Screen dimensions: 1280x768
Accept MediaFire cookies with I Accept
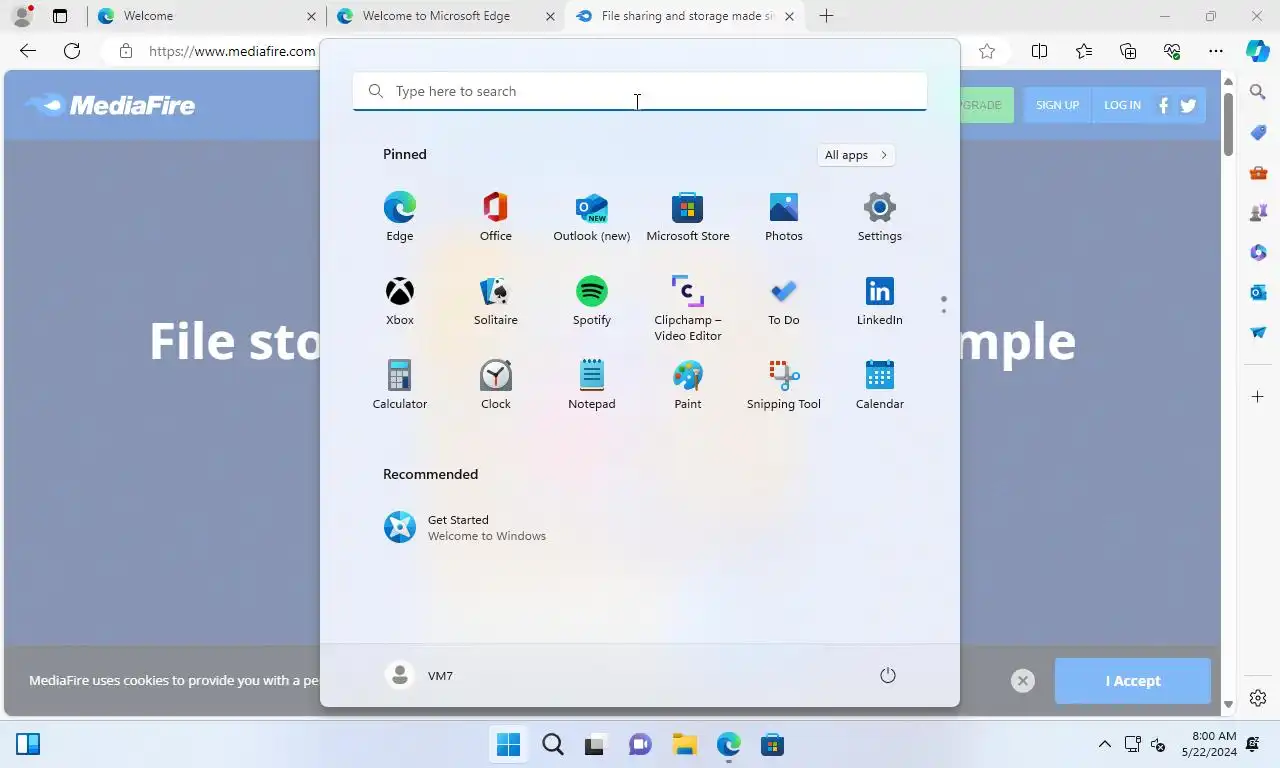pos(1133,681)
